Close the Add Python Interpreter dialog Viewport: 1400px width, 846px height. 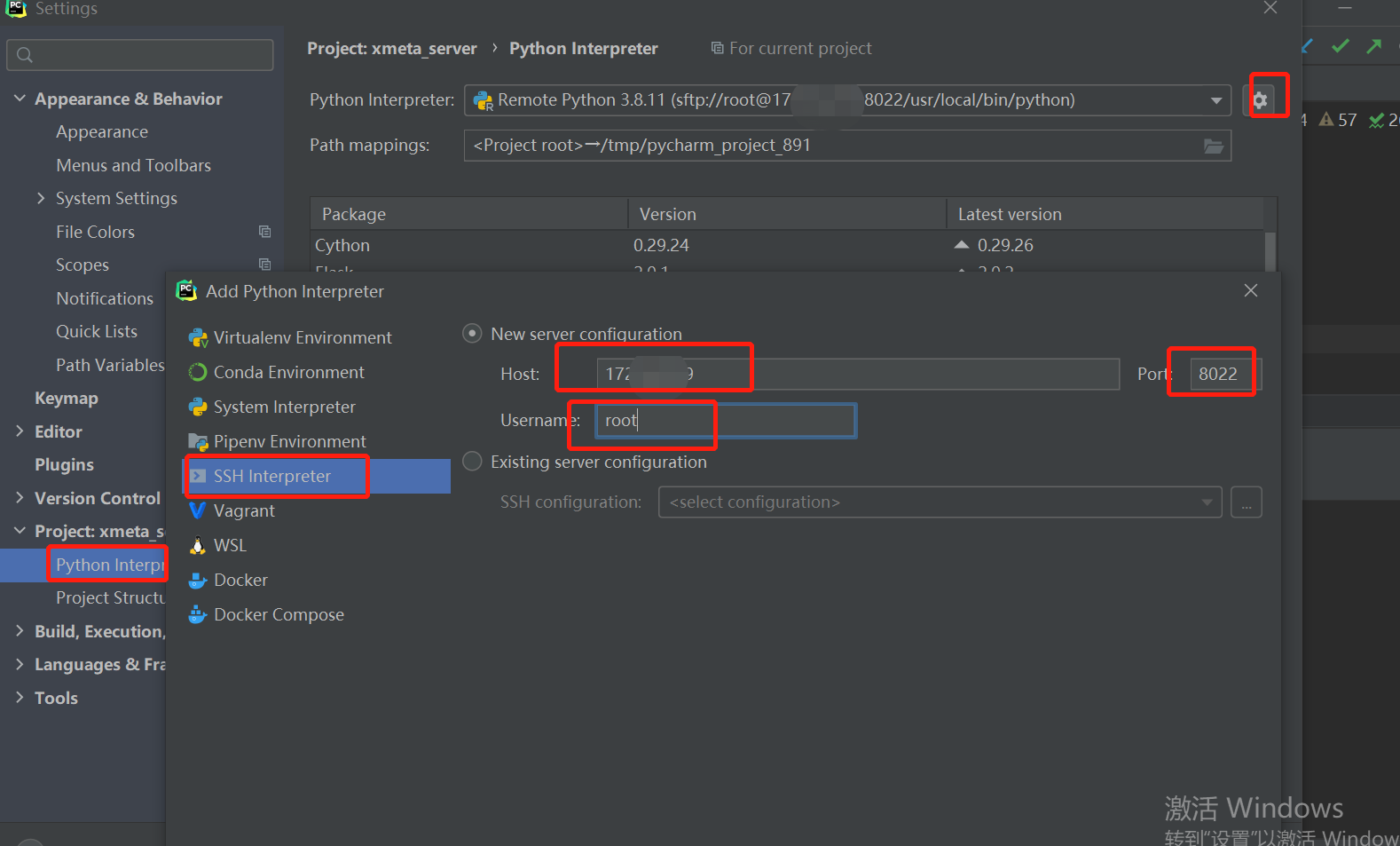[x=1251, y=290]
